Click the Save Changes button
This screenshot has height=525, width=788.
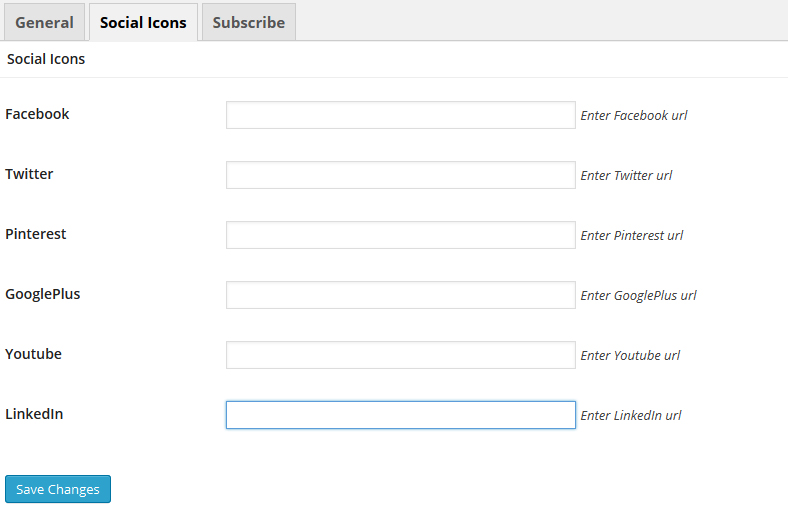pyautogui.click(x=58, y=489)
